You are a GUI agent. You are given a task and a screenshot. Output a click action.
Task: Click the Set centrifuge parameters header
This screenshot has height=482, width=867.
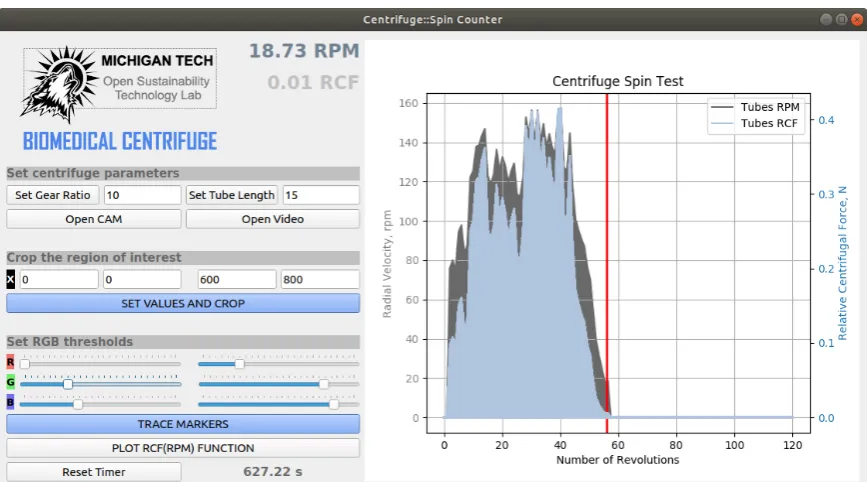183,174
